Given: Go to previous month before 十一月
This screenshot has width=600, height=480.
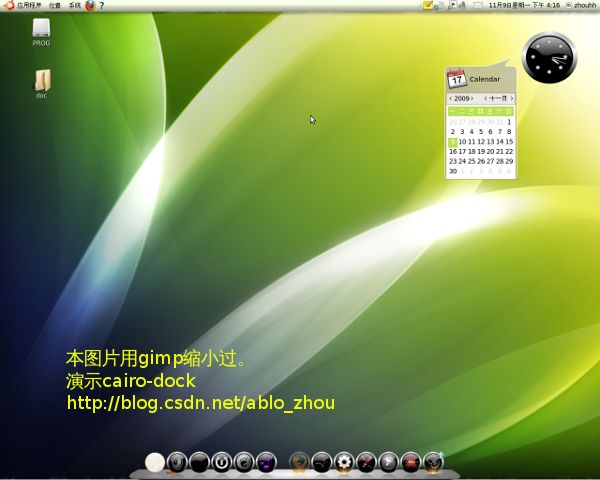Looking at the screenshot, I should click(x=486, y=99).
